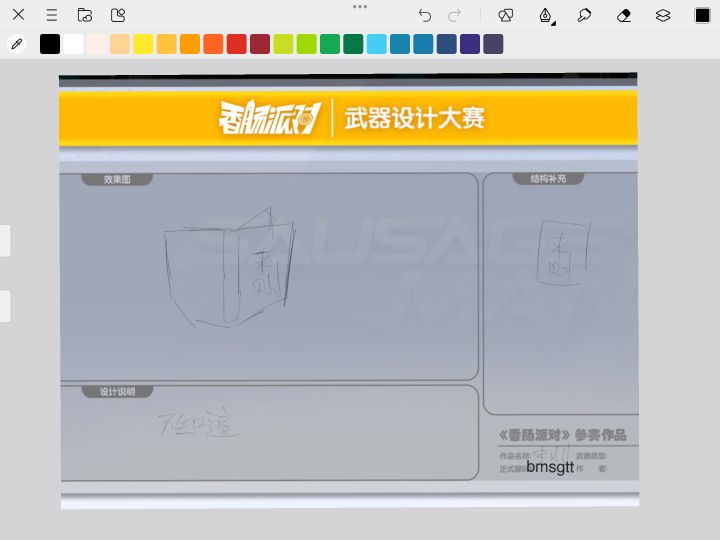The height and width of the screenshot is (540, 720).
Task: Pick the navy blue swatch
Action: pos(447,44)
